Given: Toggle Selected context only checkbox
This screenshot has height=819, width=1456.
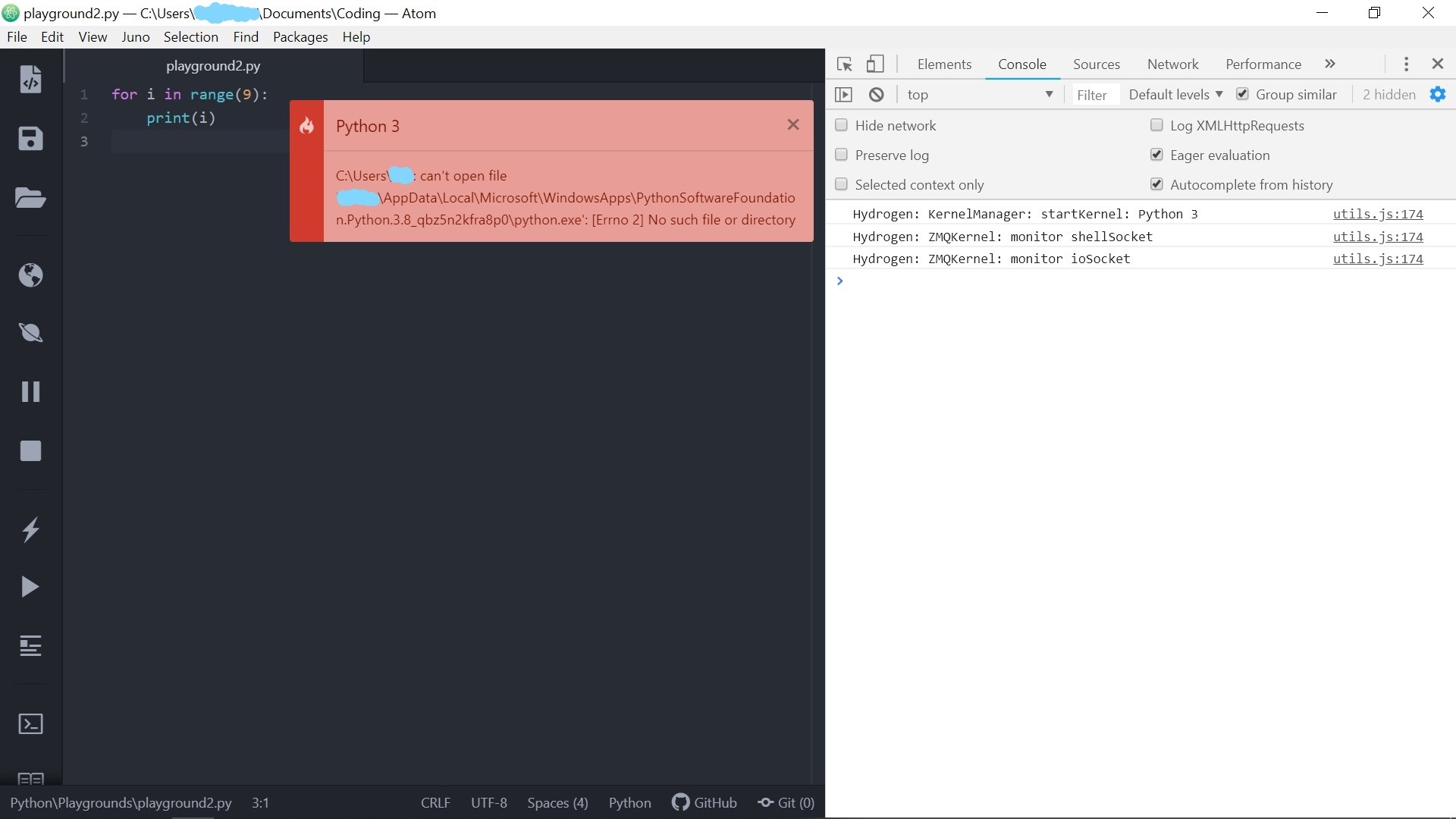Looking at the screenshot, I should (x=841, y=184).
